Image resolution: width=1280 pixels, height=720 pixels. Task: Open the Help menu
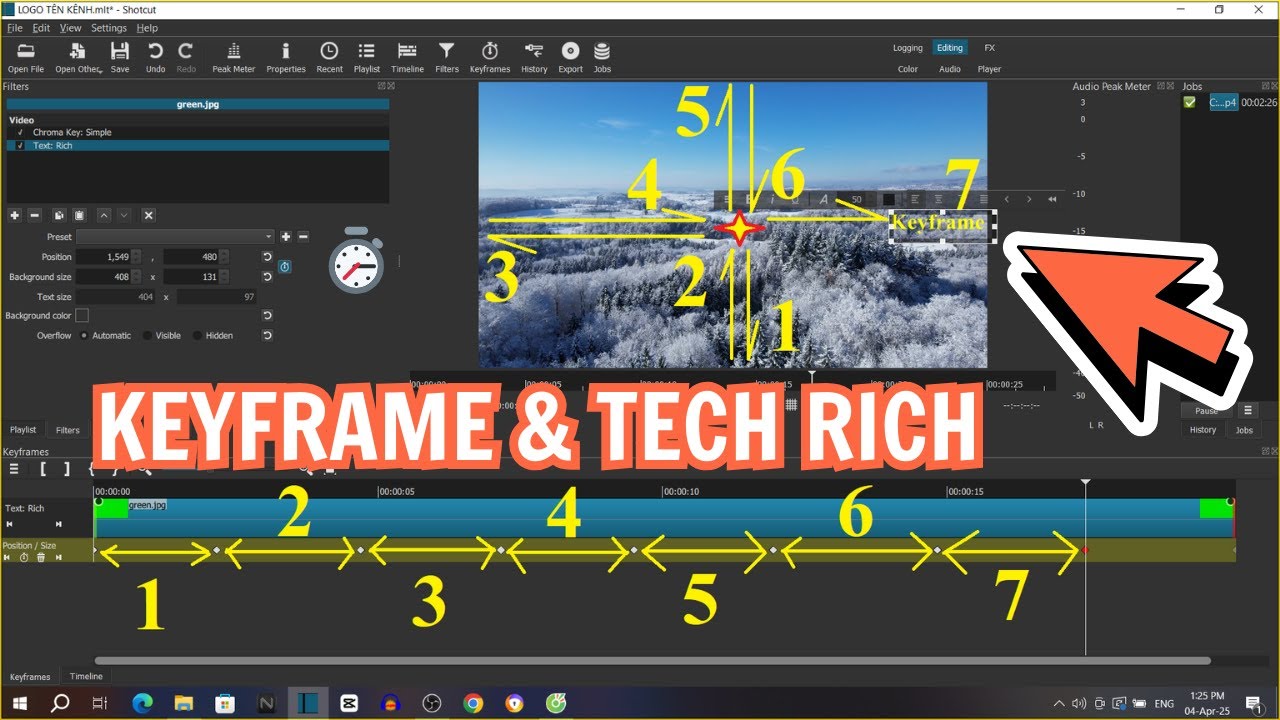coord(147,28)
